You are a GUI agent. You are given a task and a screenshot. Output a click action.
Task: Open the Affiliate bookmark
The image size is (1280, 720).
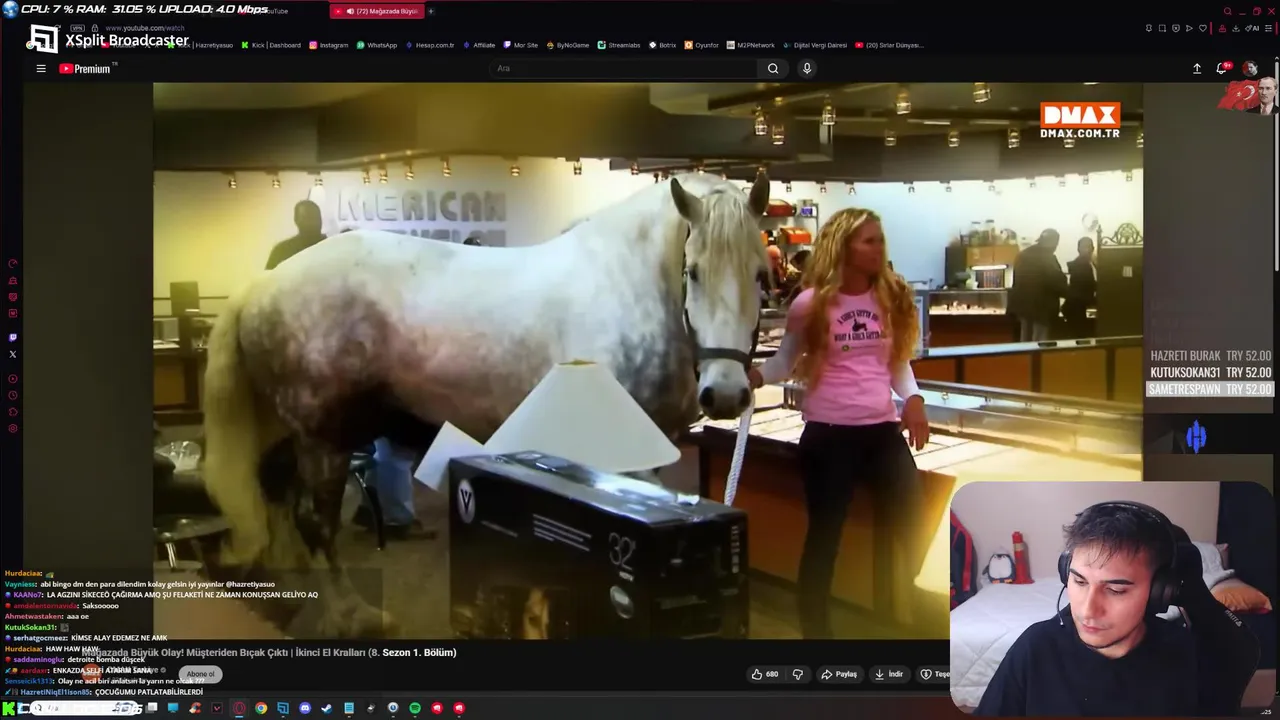coord(479,45)
